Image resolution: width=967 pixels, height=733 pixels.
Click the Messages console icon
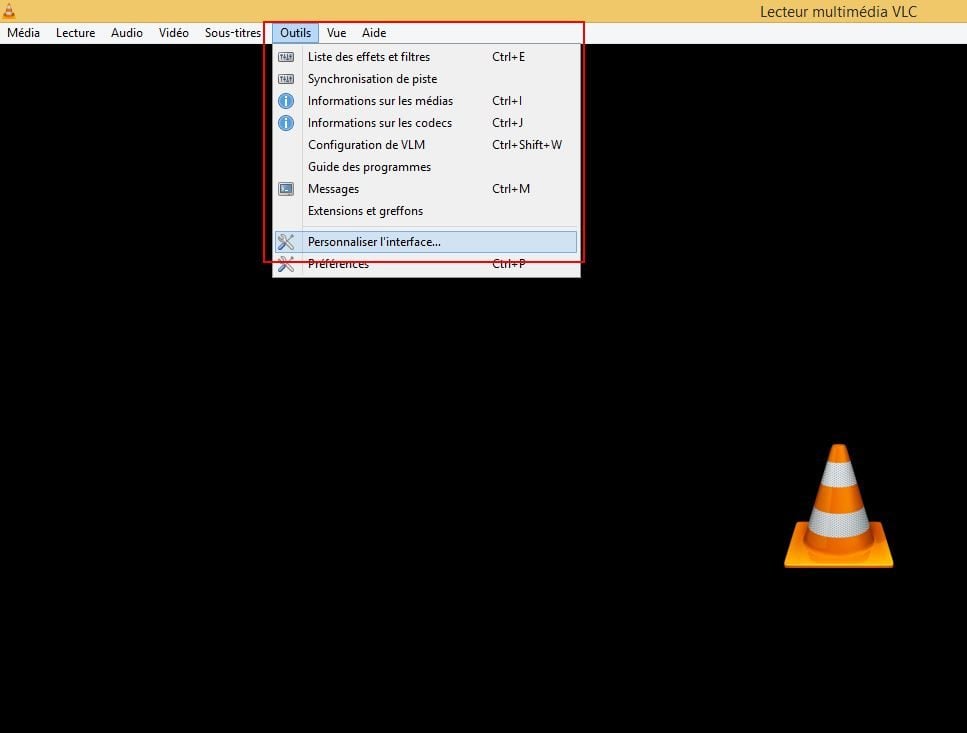286,189
